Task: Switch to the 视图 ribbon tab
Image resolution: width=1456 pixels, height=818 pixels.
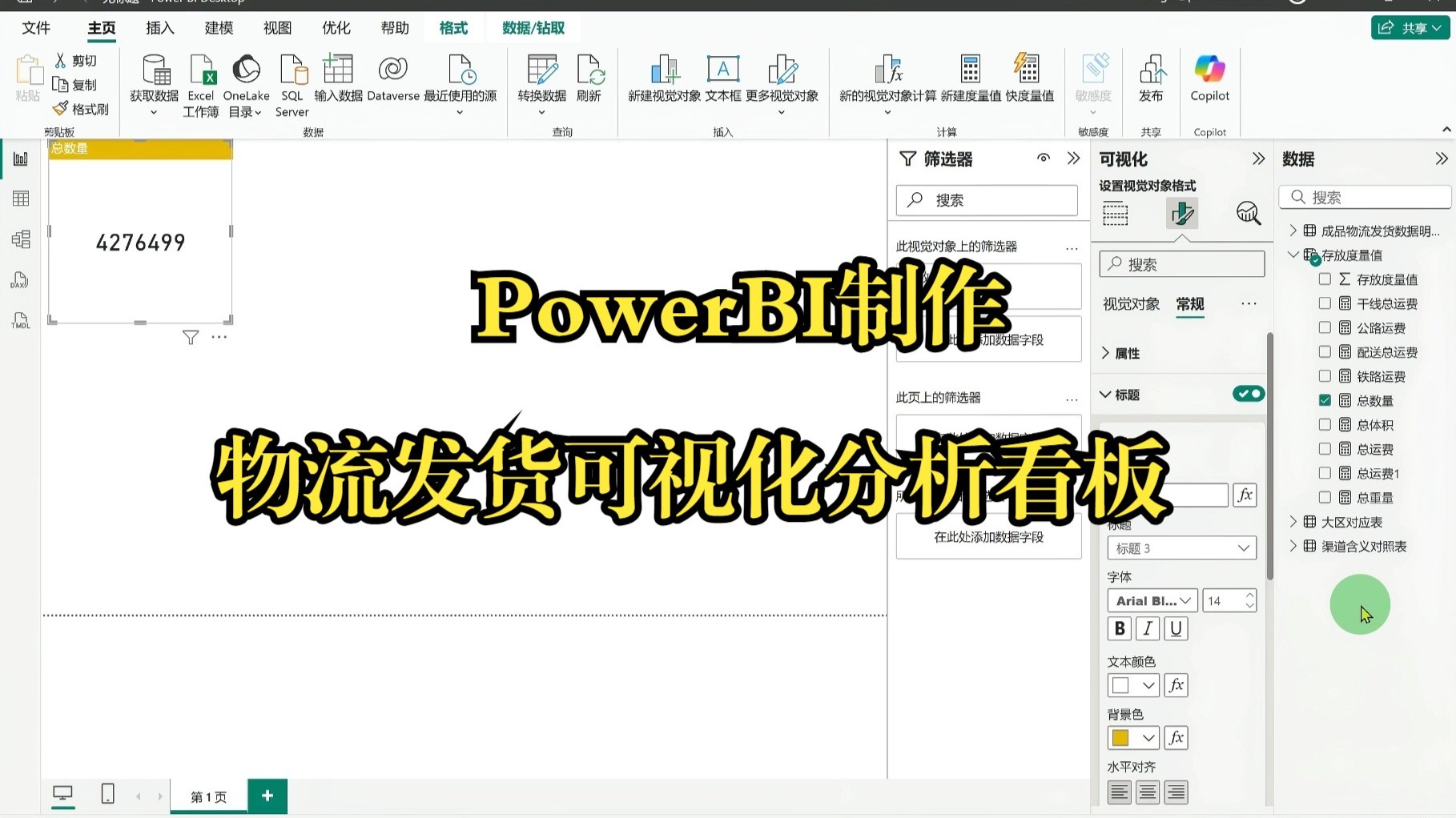Action: pyautogui.click(x=276, y=28)
